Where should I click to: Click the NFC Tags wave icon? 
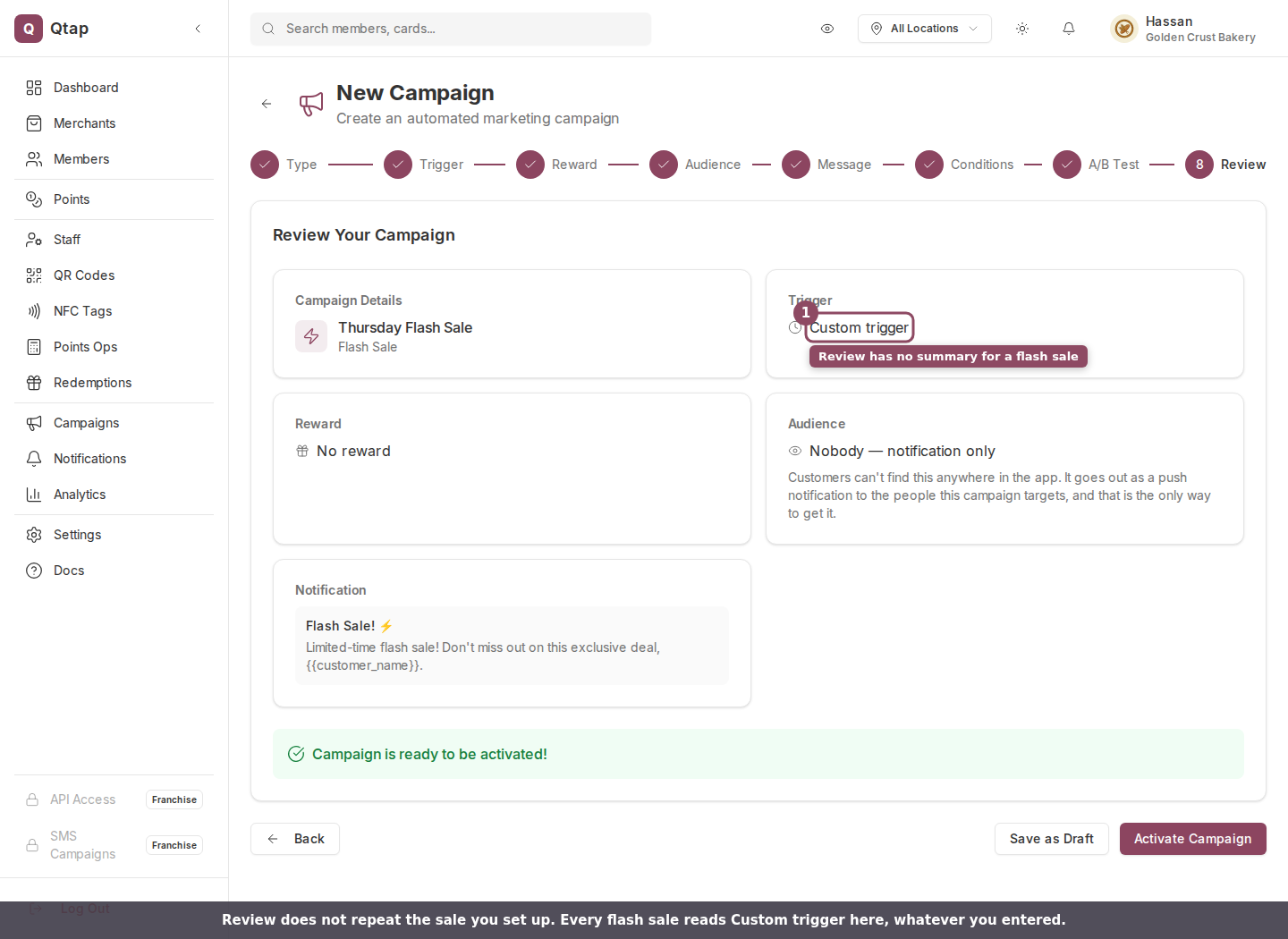[x=34, y=311]
